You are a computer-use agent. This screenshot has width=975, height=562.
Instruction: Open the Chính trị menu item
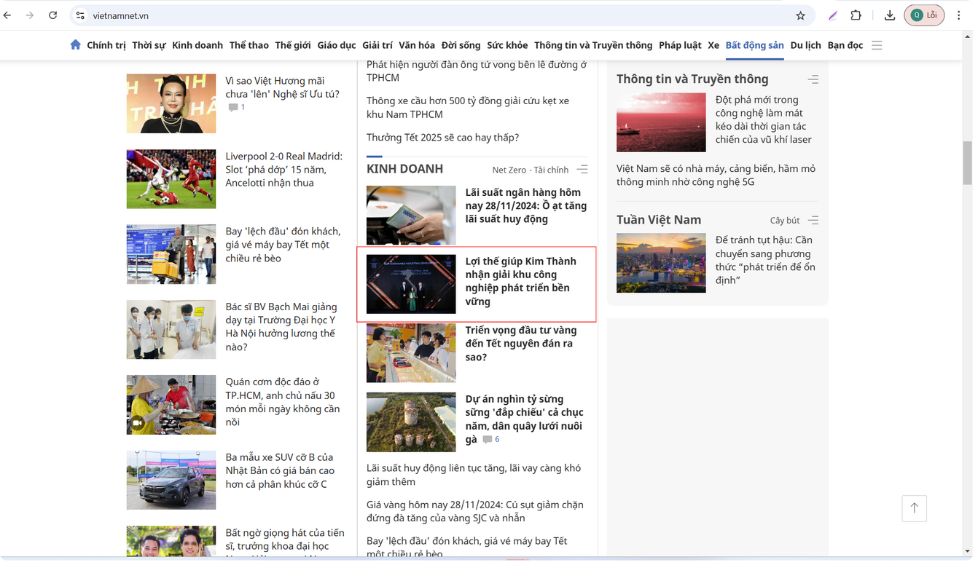pyautogui.click(x=106, y=45)
